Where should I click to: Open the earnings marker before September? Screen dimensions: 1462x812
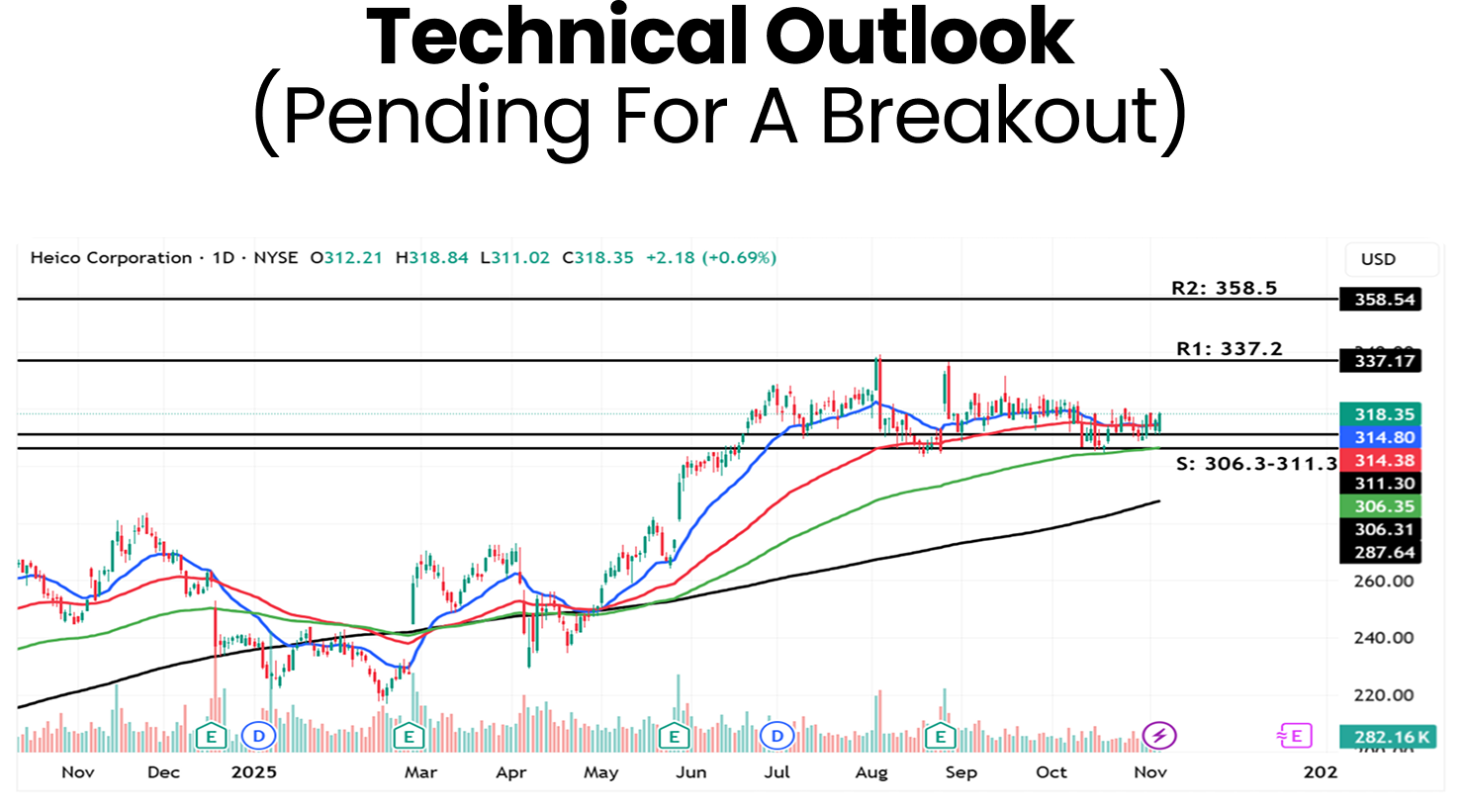pos(940,736)
